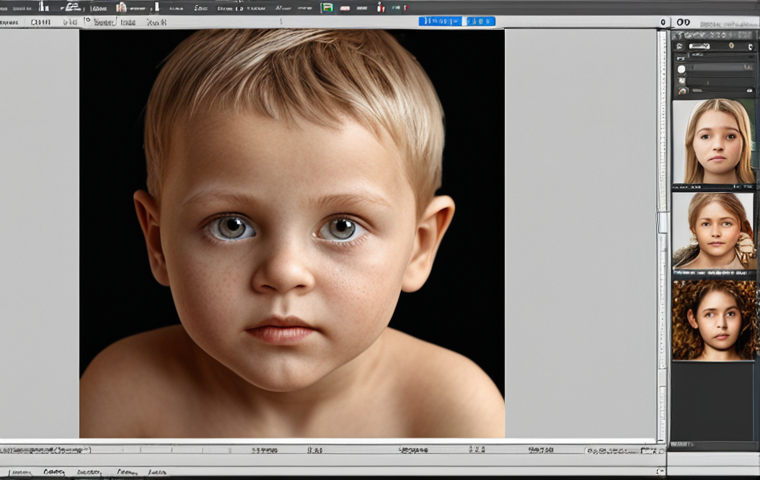Click the bar chart icon at top left
Screen dimensions: 760x480
(x=43, y=6)
